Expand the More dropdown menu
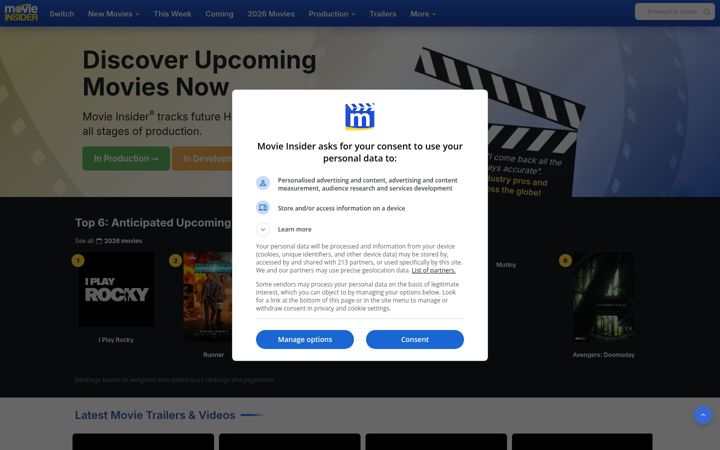720x450 pixels. [x=423, y=14]
